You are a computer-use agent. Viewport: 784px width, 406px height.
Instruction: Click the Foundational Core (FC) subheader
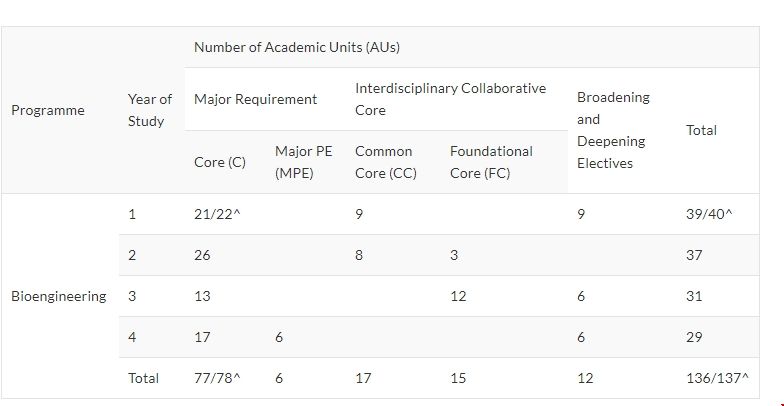(x=491, y=162)
